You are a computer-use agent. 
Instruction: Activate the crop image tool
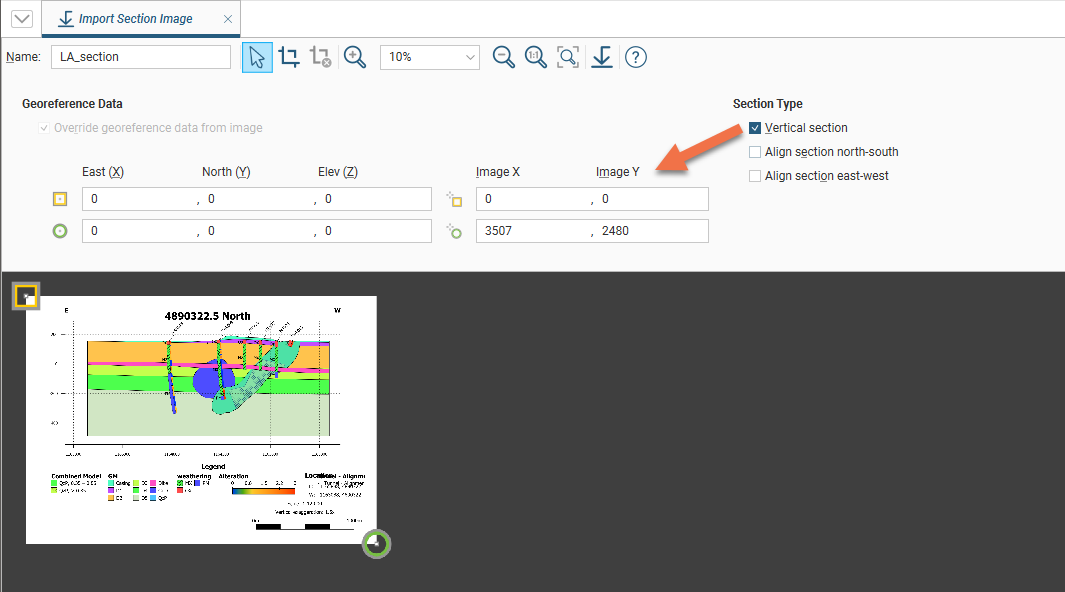click(289, 57)
